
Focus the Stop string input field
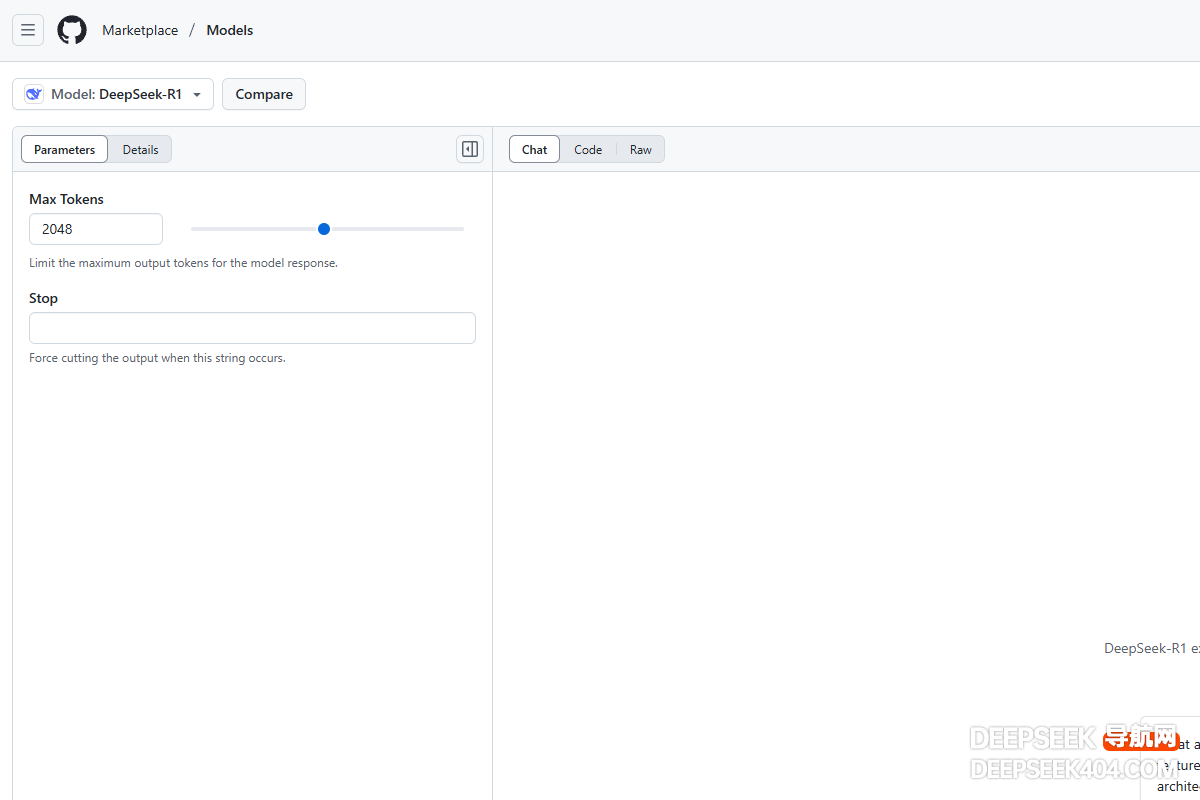click(x=252, y=328)
